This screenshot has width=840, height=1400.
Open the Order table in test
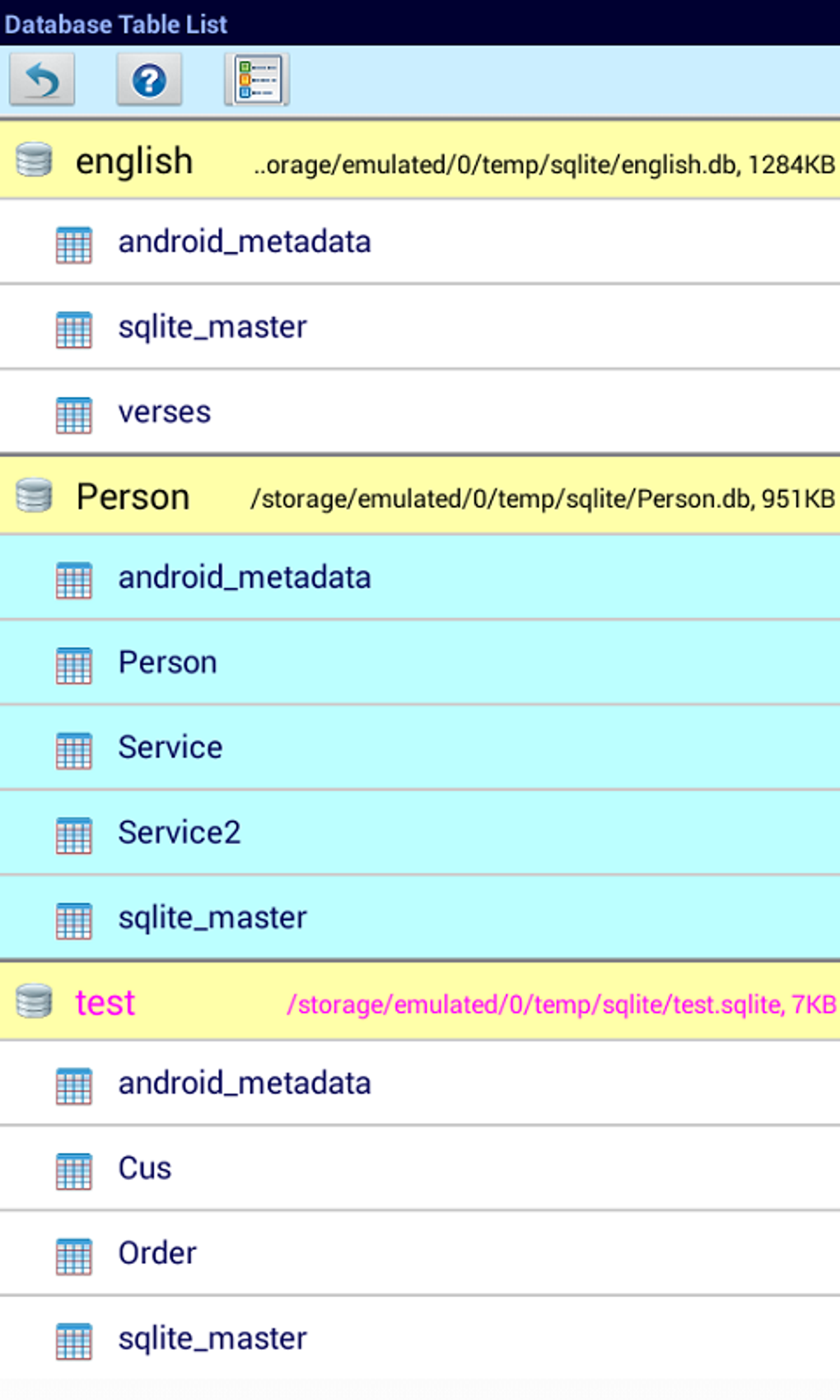(x=157, y=1253)
